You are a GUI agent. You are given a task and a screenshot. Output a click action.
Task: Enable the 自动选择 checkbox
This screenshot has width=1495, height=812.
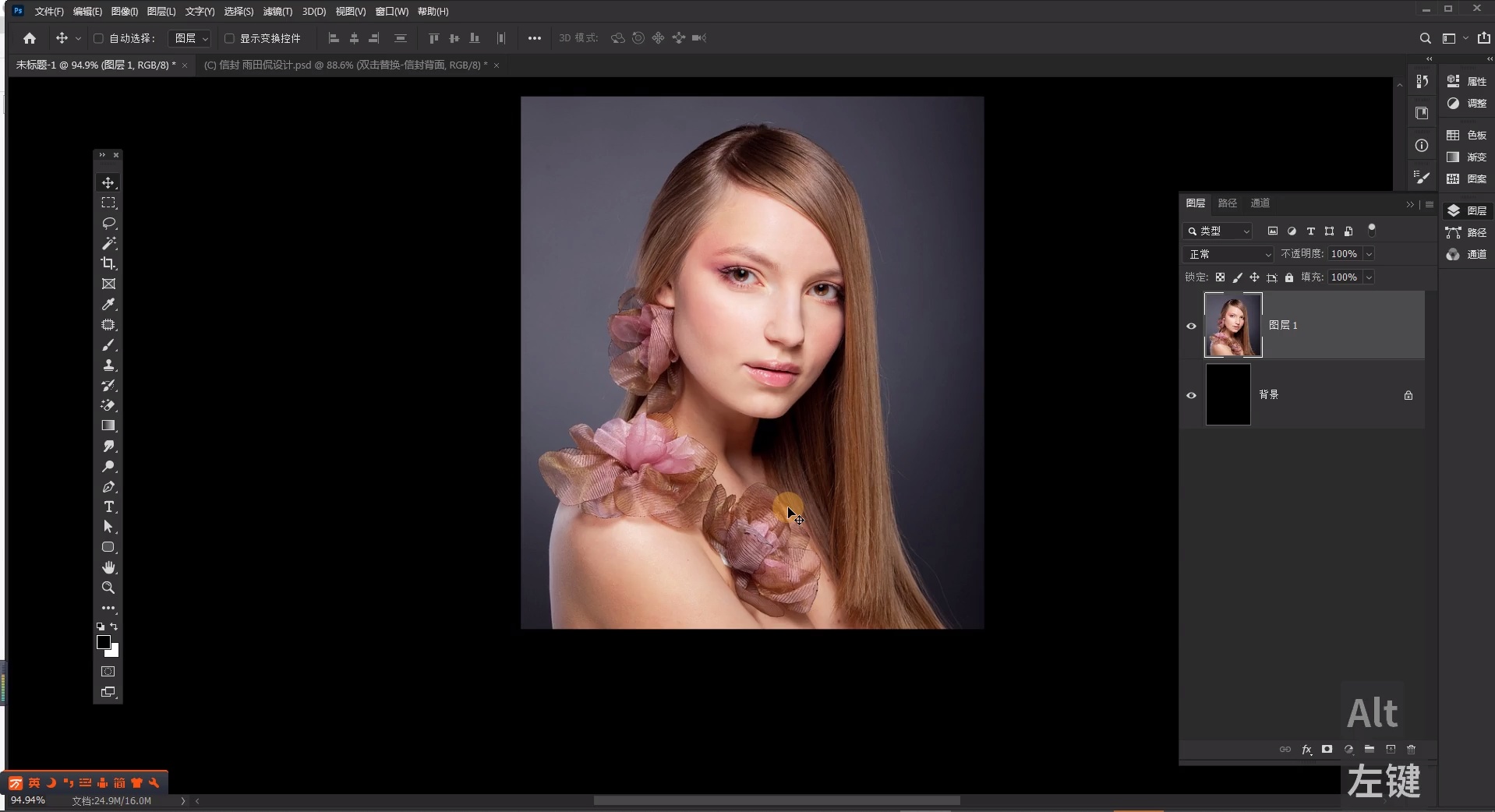(x=99, y=38)
